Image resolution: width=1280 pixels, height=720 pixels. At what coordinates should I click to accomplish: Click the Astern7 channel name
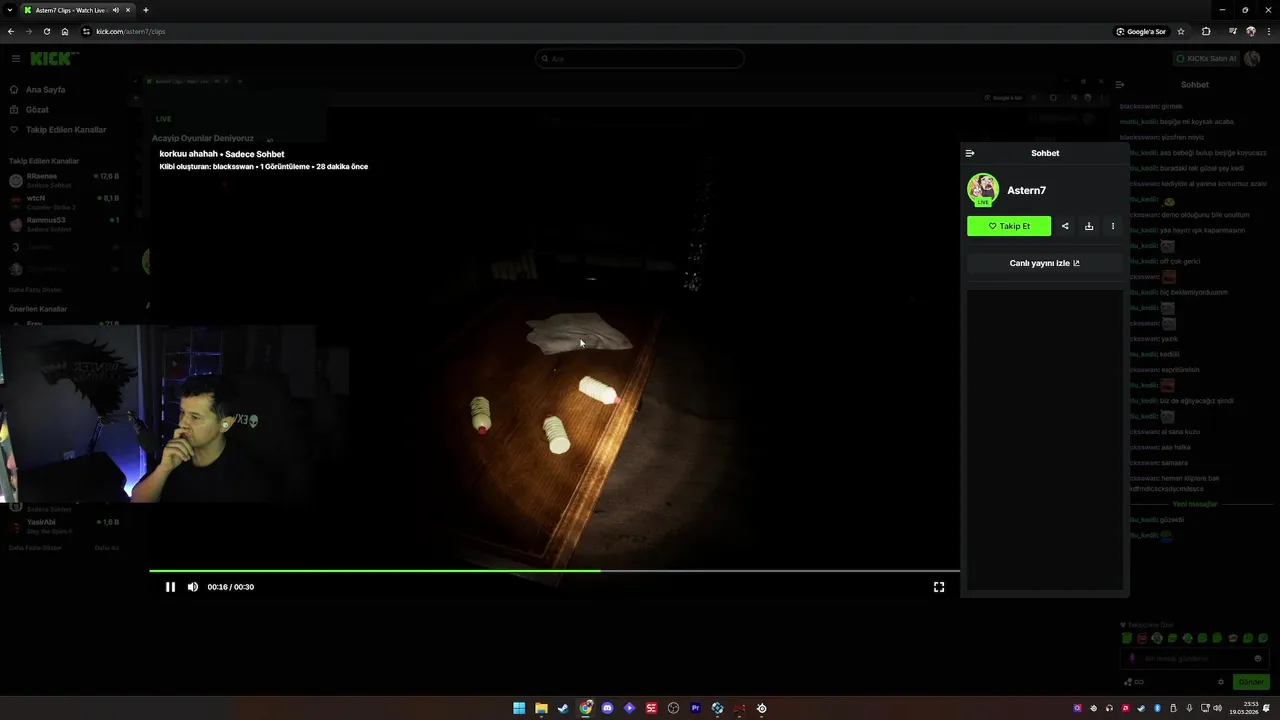1026,190
